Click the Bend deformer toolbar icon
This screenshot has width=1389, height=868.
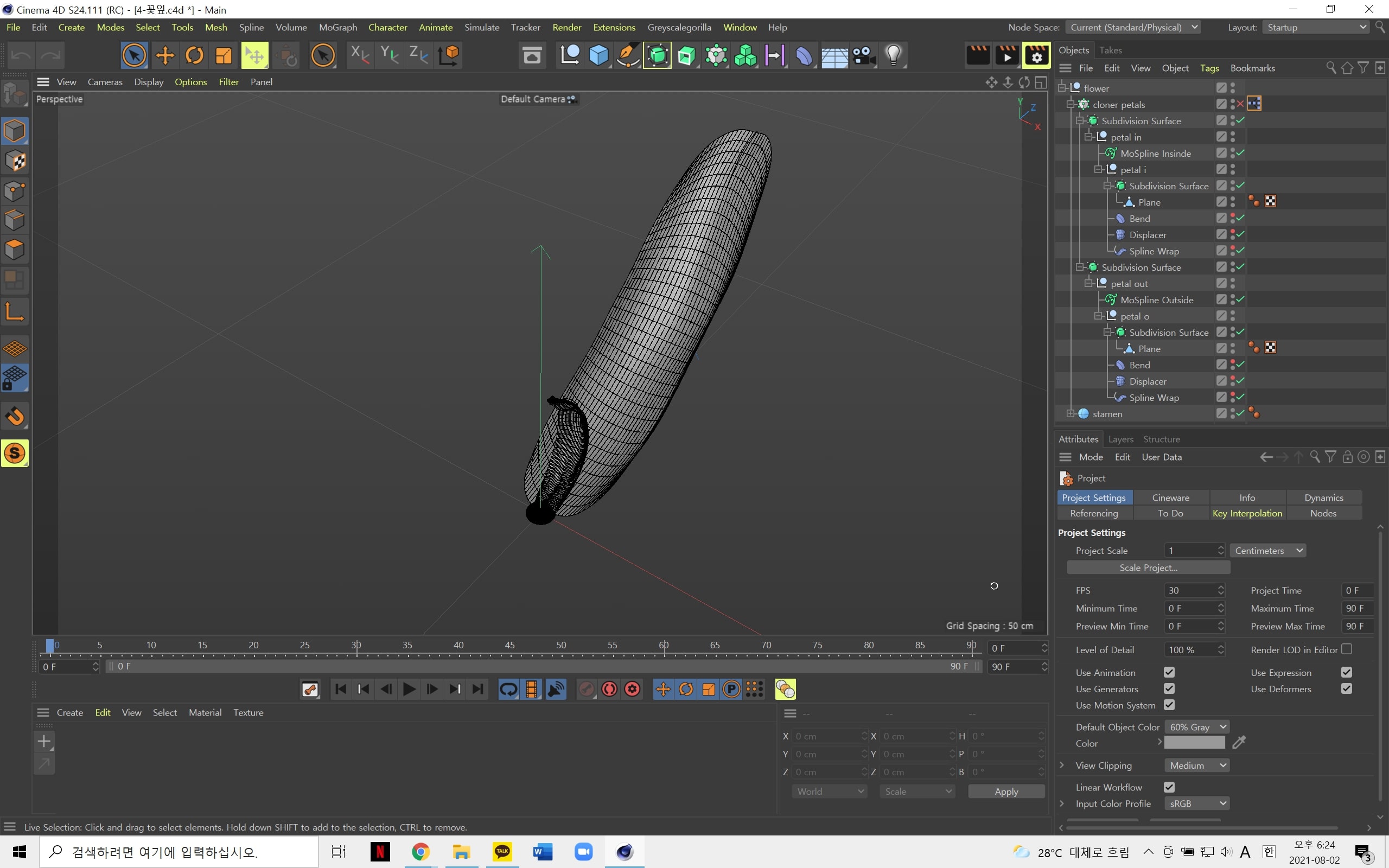click(x=804, y=56)
